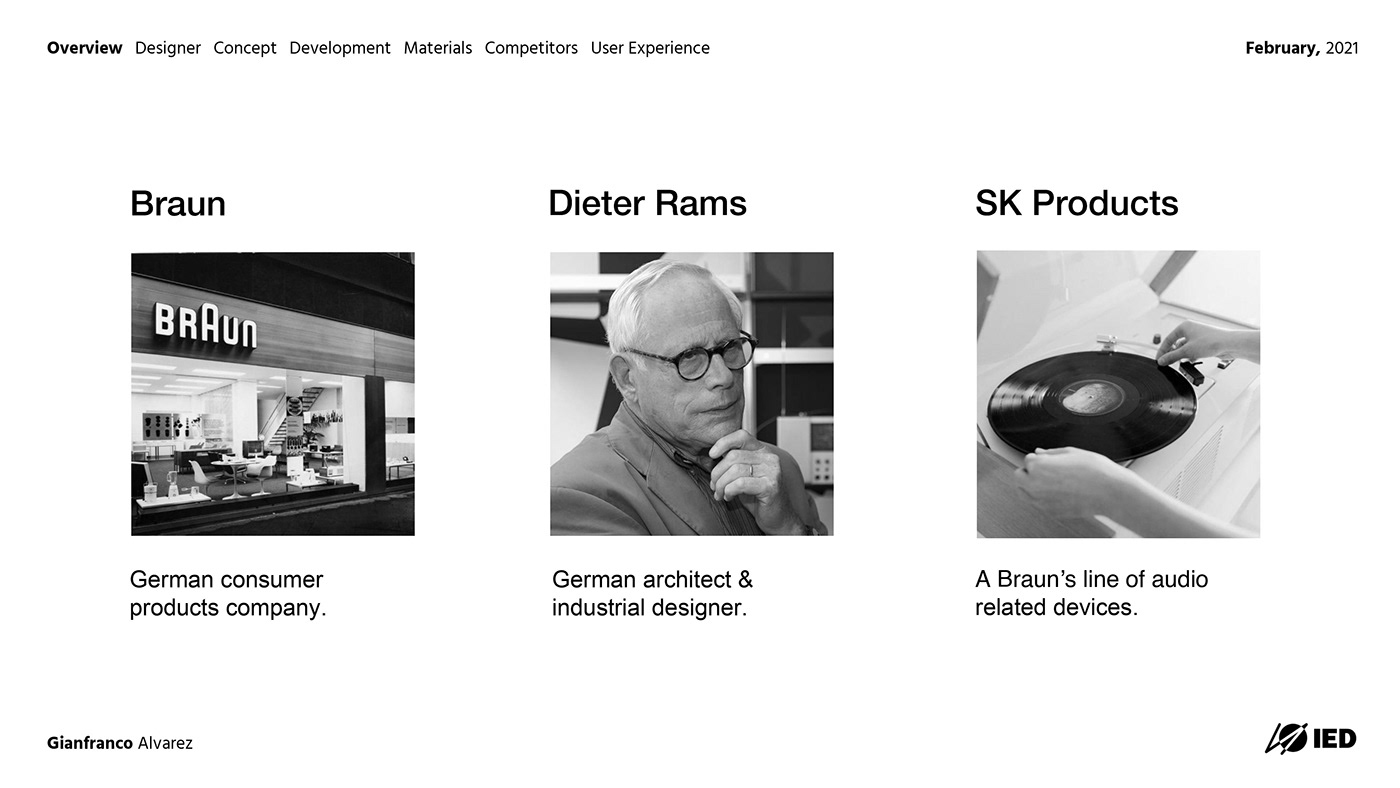1400x788 pixels.
Task: Select the Materials tab
Action: pyautogui.click(x=438, y=48)
